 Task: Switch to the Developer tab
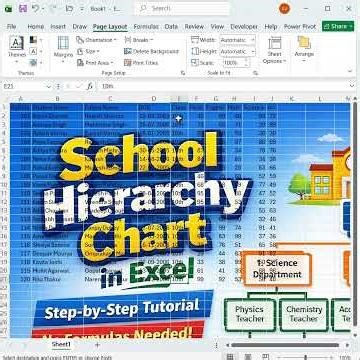[244, 26]
